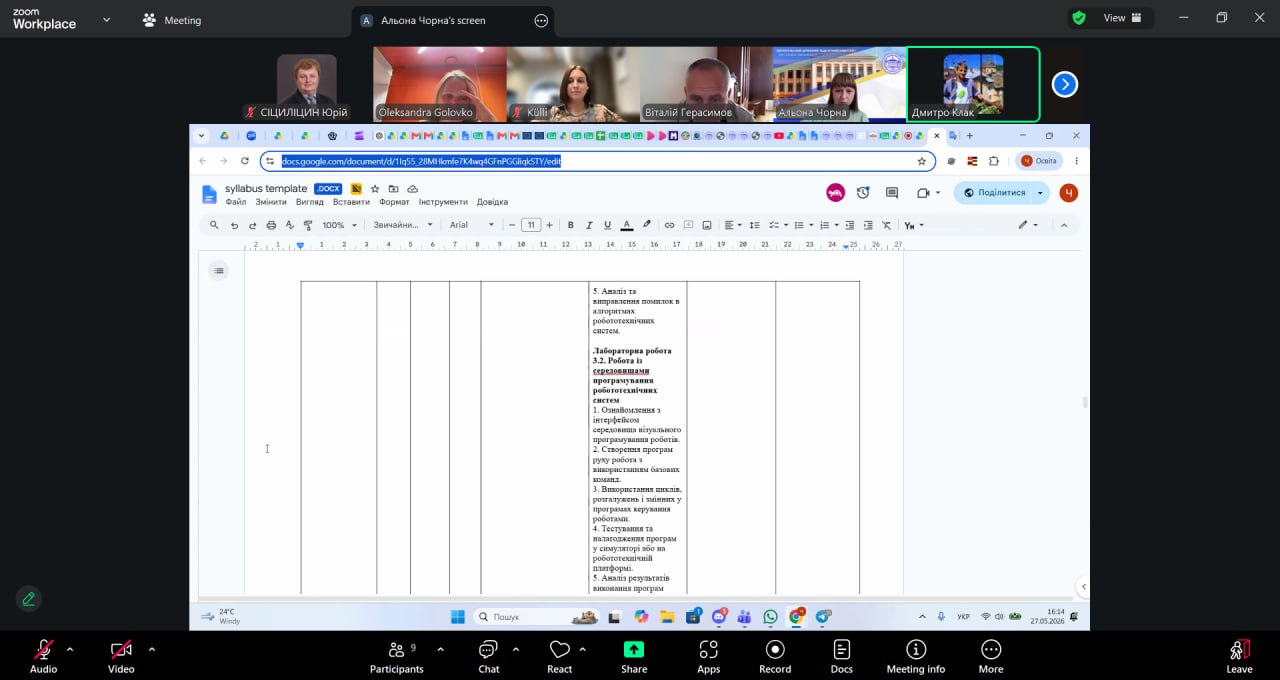Open shared-screen options ellipsis for Альона Чорна
This screenshot has width=1280, height=680.
point(541,20)
